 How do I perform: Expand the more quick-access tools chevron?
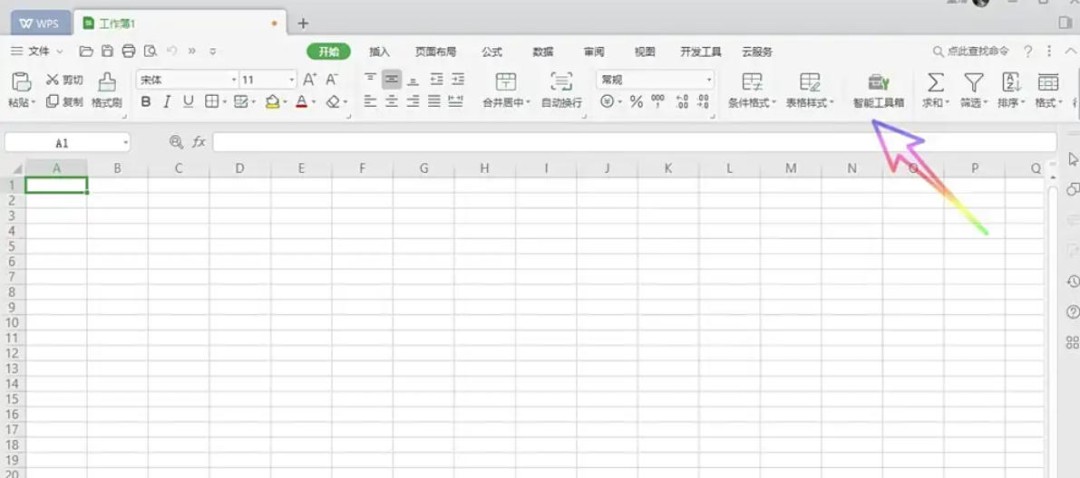click(x=192, y=51)
